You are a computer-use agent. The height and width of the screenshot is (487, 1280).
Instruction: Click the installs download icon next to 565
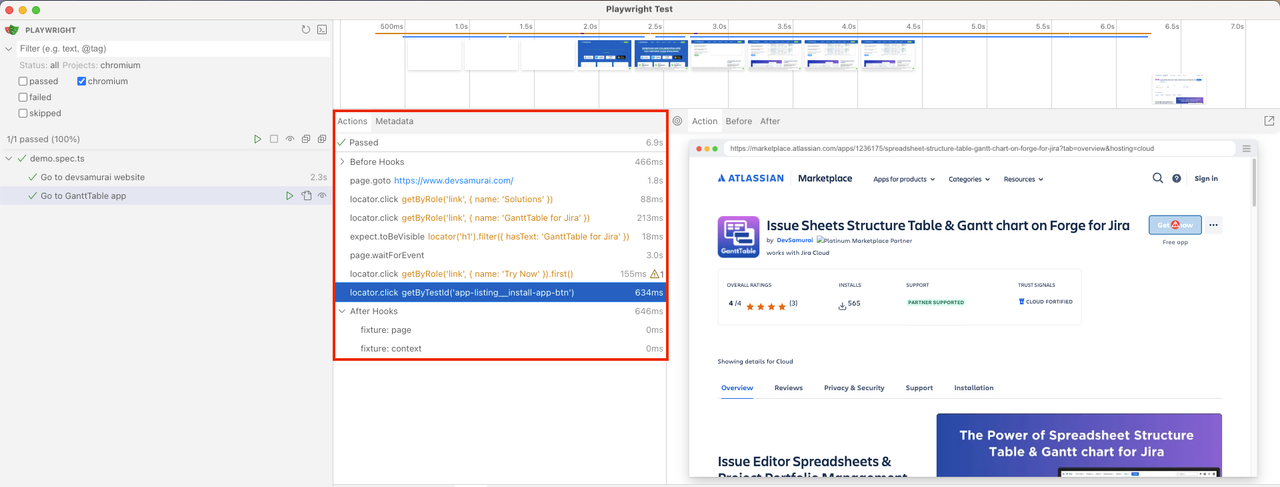coord(842,304)
